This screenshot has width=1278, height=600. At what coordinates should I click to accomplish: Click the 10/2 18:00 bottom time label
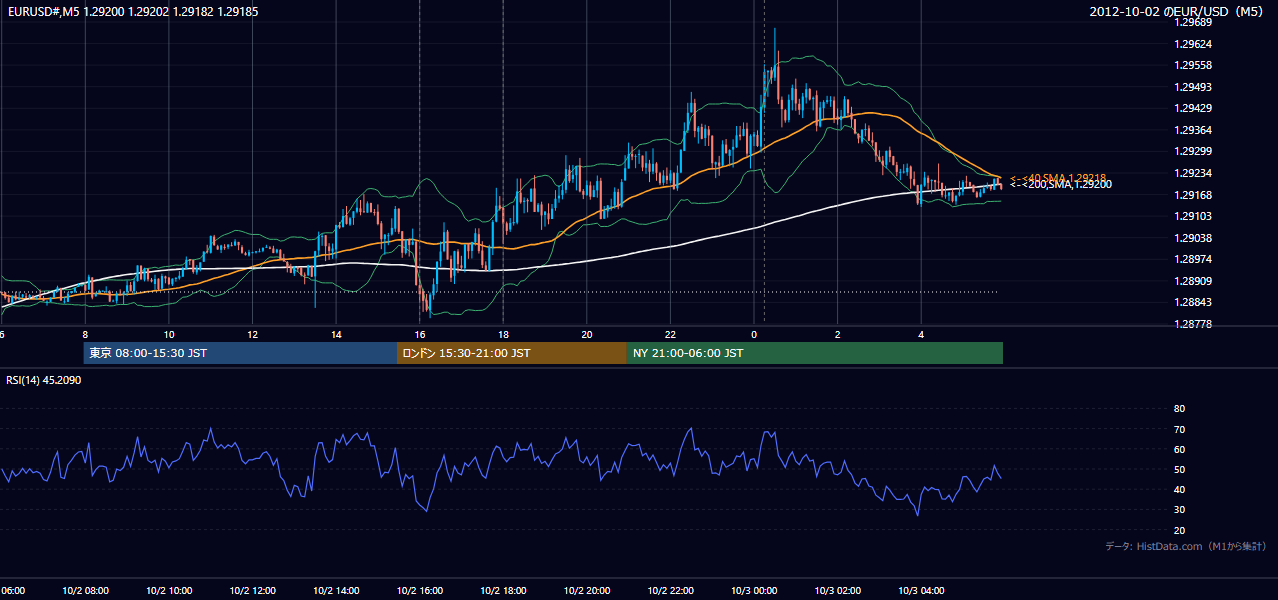click(503, 591)
